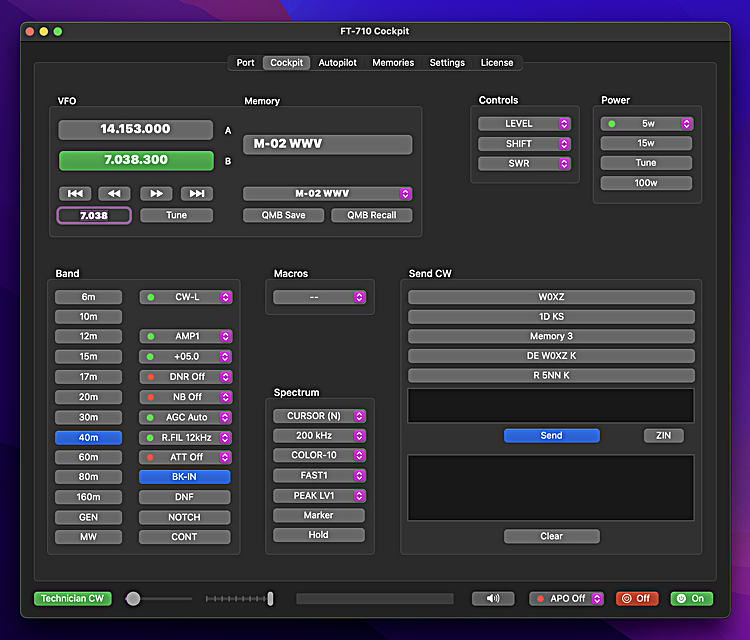750x640 pixels.
Task: Toggle spectrum Hold
Action: pyautogui.click(x=319, y=535)
